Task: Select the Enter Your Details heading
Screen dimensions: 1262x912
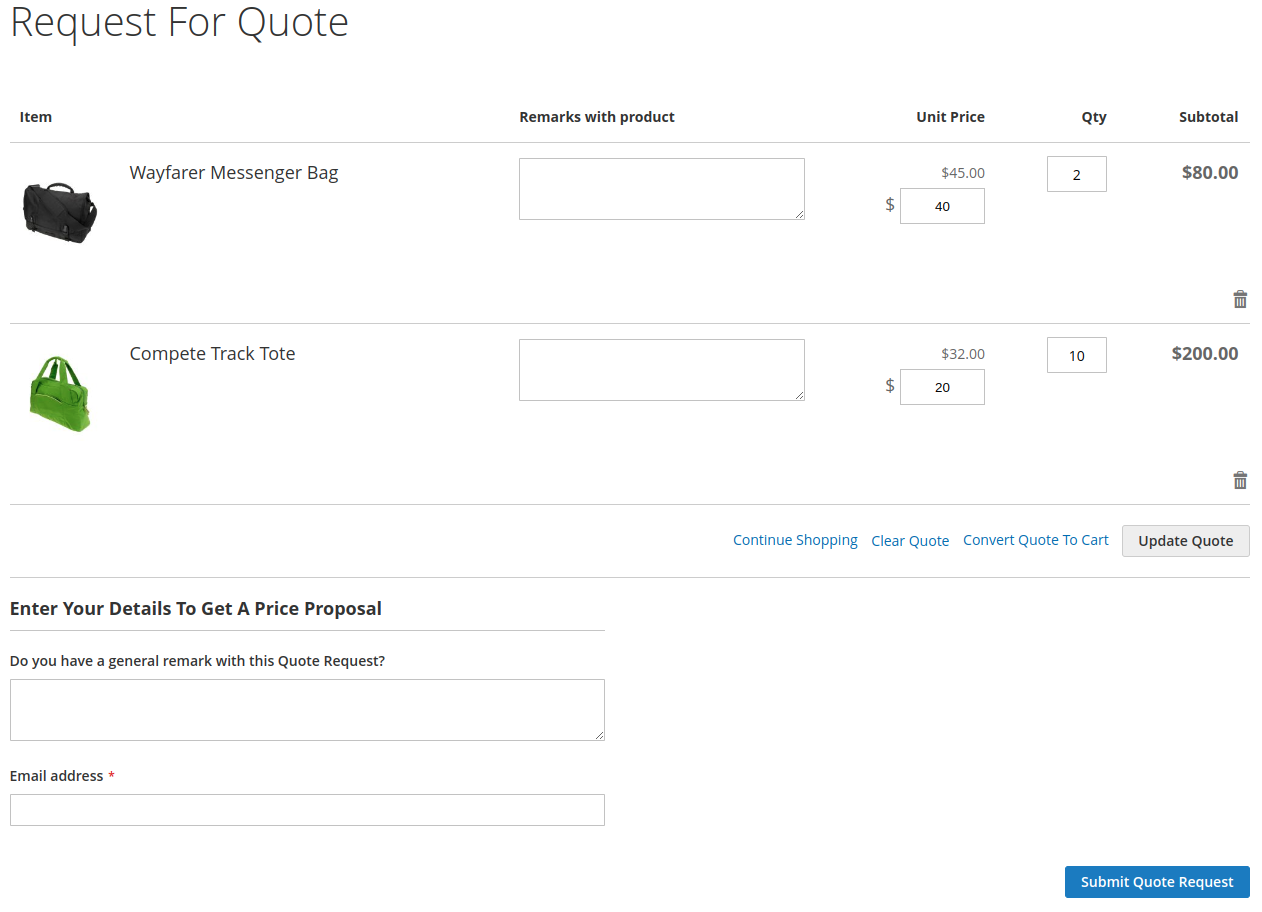Action: tap(196, 609)
